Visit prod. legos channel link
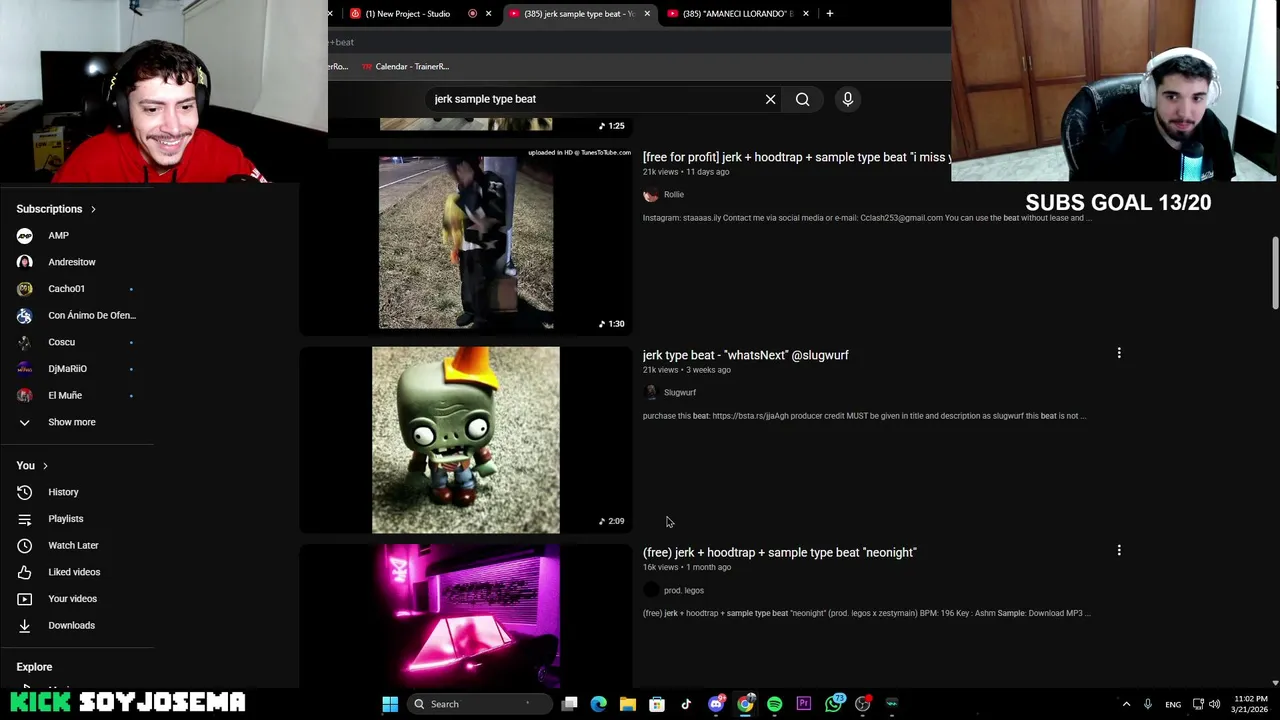The width and height of the screenshot is (1280, 720). point(683,591)
